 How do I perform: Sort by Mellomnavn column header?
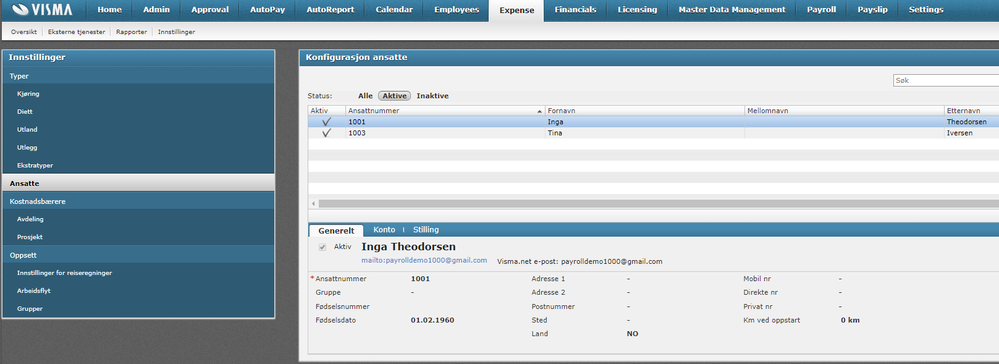click(x=844, y=110)
